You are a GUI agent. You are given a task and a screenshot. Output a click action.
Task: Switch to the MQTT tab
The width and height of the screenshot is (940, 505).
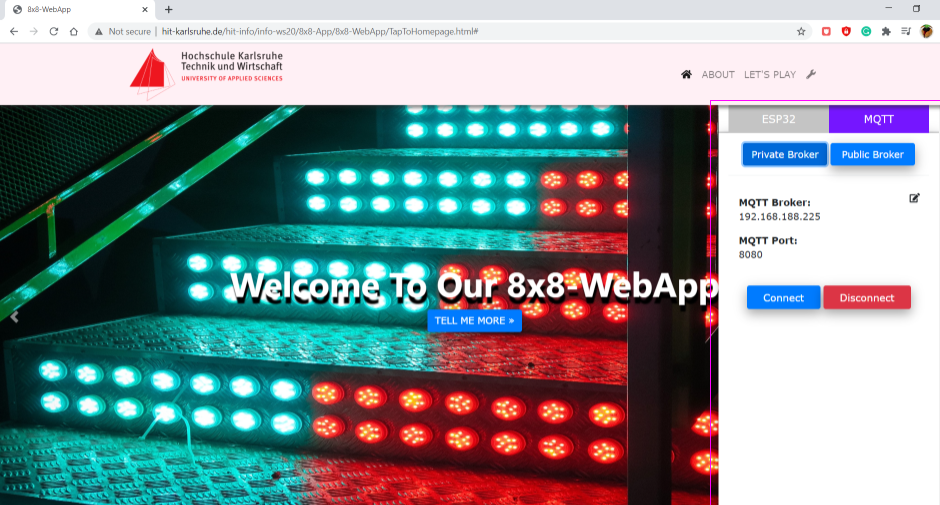click(x=878, y=119)
